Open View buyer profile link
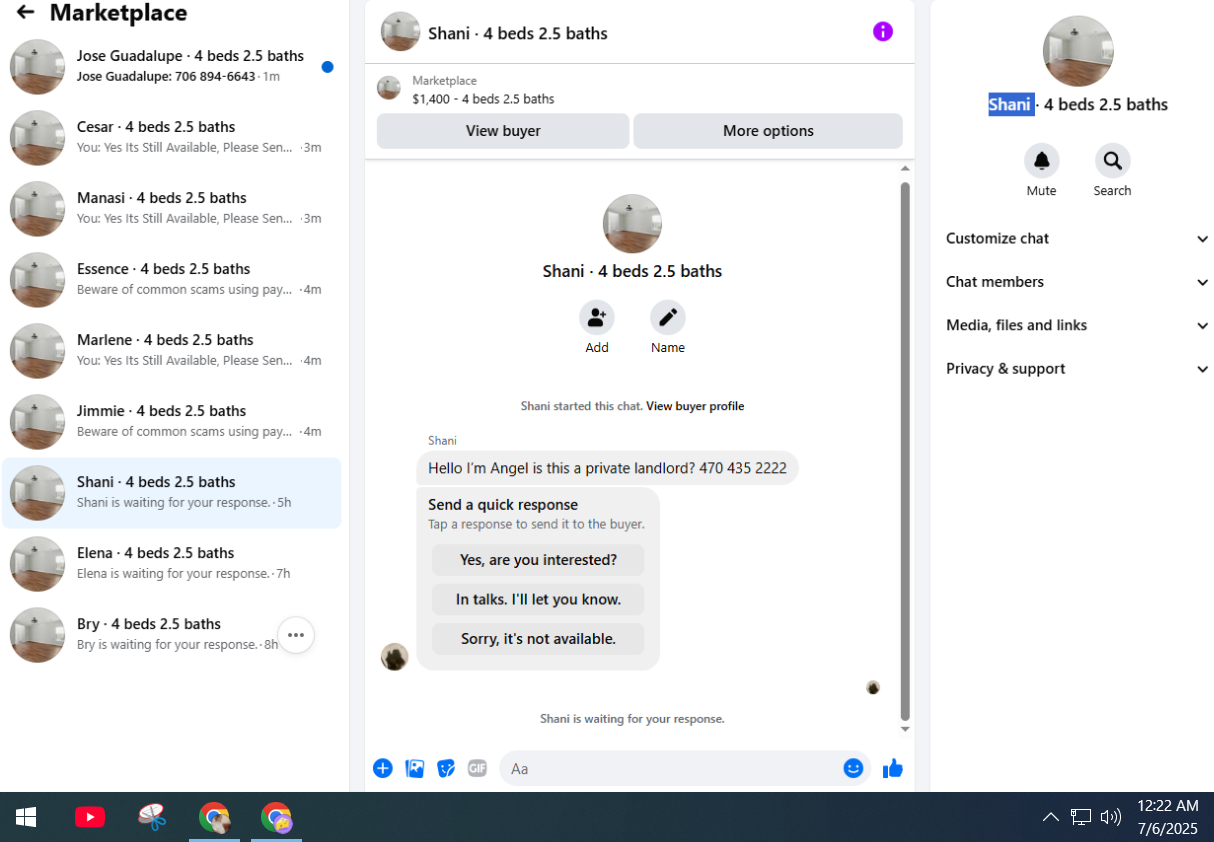1214x842 pixels. point(695,406)
